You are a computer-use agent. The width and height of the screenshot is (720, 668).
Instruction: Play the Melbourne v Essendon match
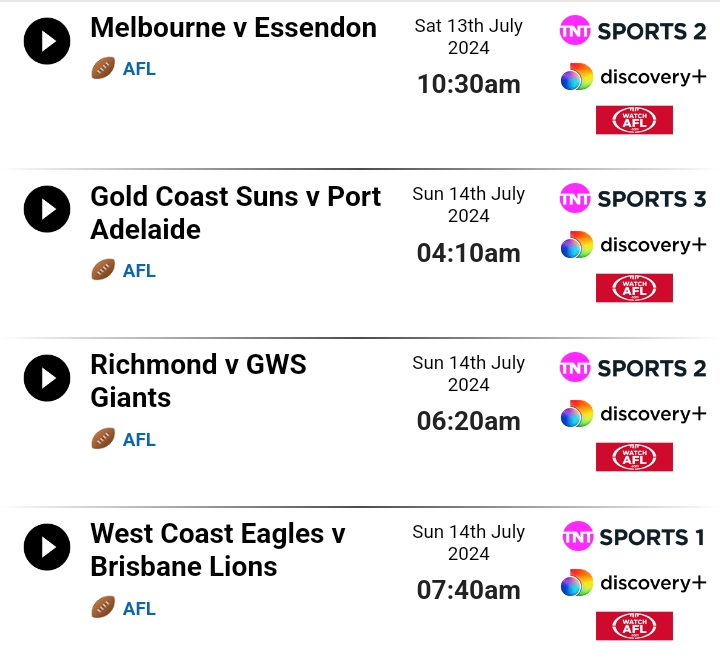(x=47, y=41)
